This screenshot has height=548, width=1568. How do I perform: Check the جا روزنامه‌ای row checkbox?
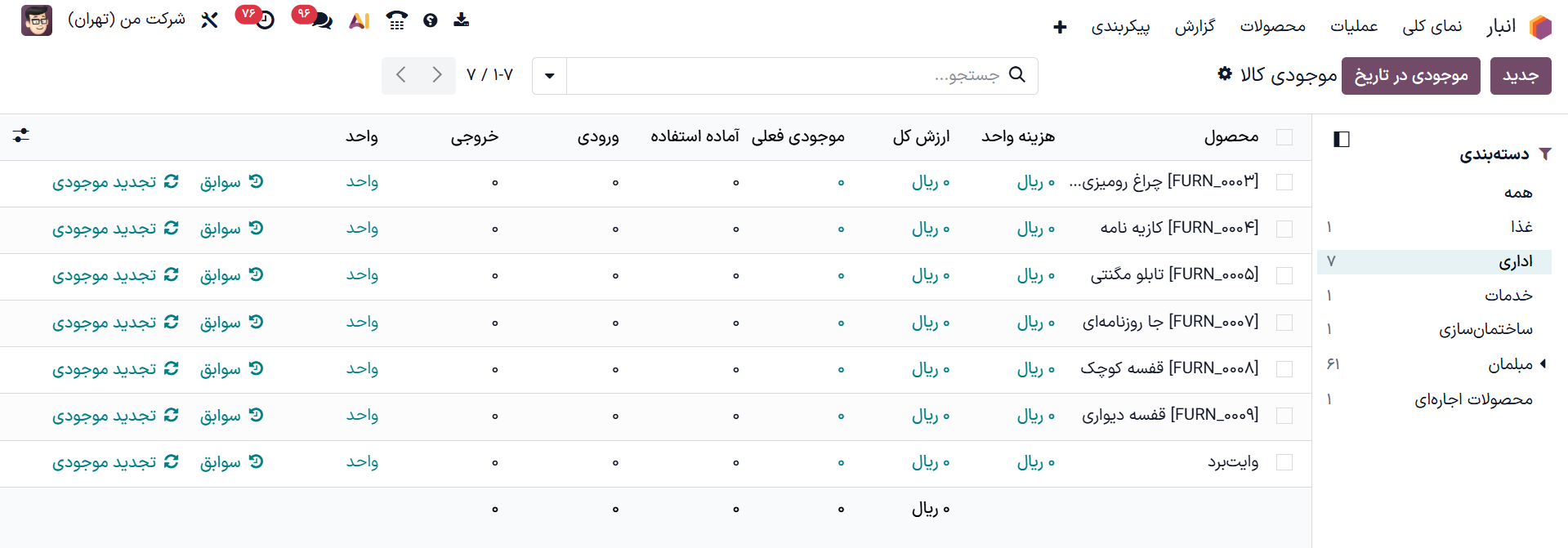1284,323
